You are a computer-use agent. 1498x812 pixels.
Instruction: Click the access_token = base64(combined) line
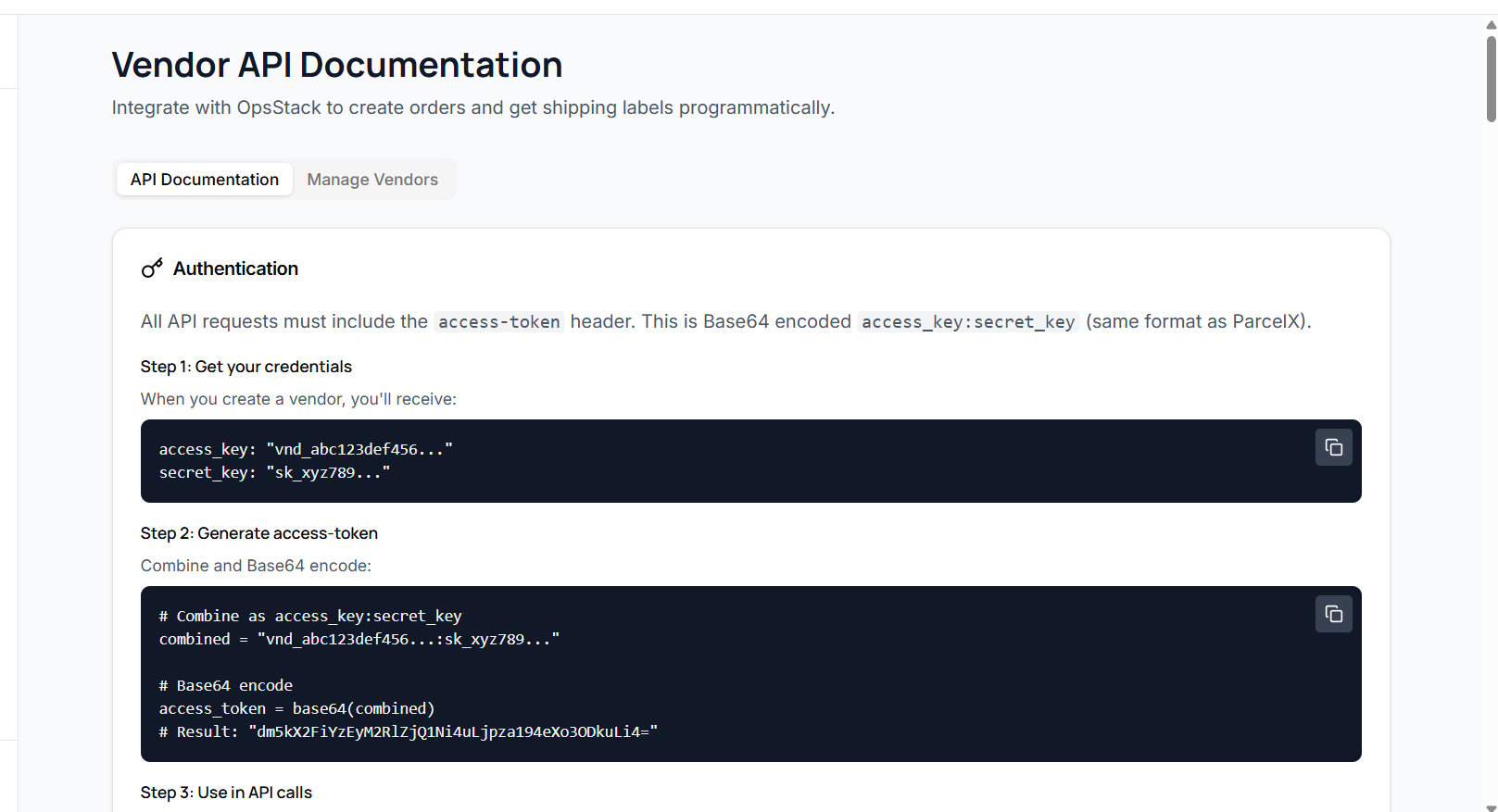[x=296, y=708]
